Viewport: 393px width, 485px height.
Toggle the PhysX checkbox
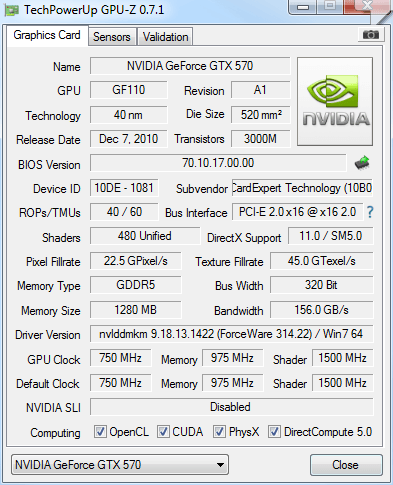(219, 431)
